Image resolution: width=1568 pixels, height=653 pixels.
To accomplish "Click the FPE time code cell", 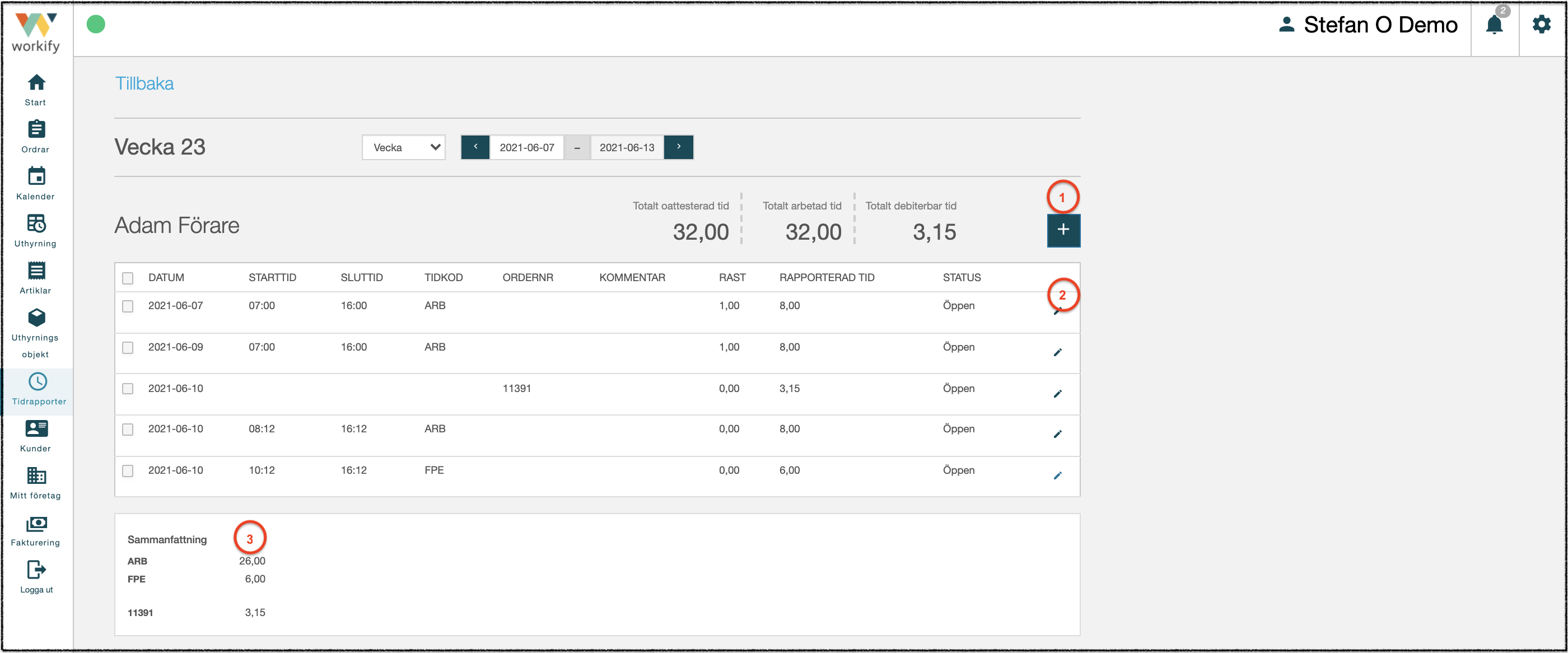I will pos(434,470).
